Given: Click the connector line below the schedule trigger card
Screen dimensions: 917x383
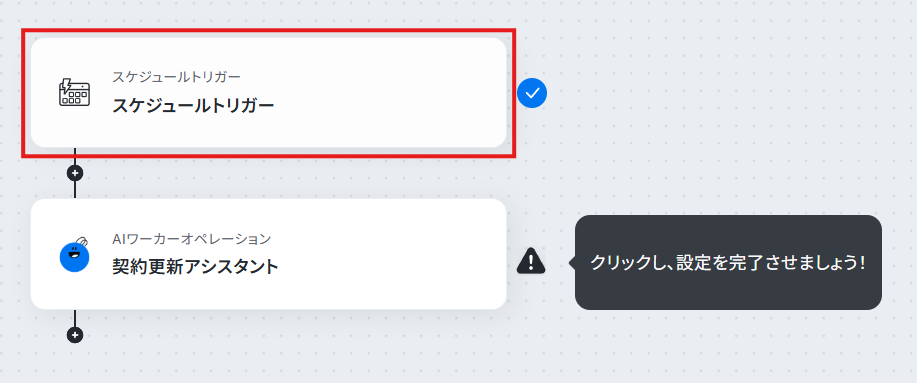Looking at the screenshot, I should point(75,157).
